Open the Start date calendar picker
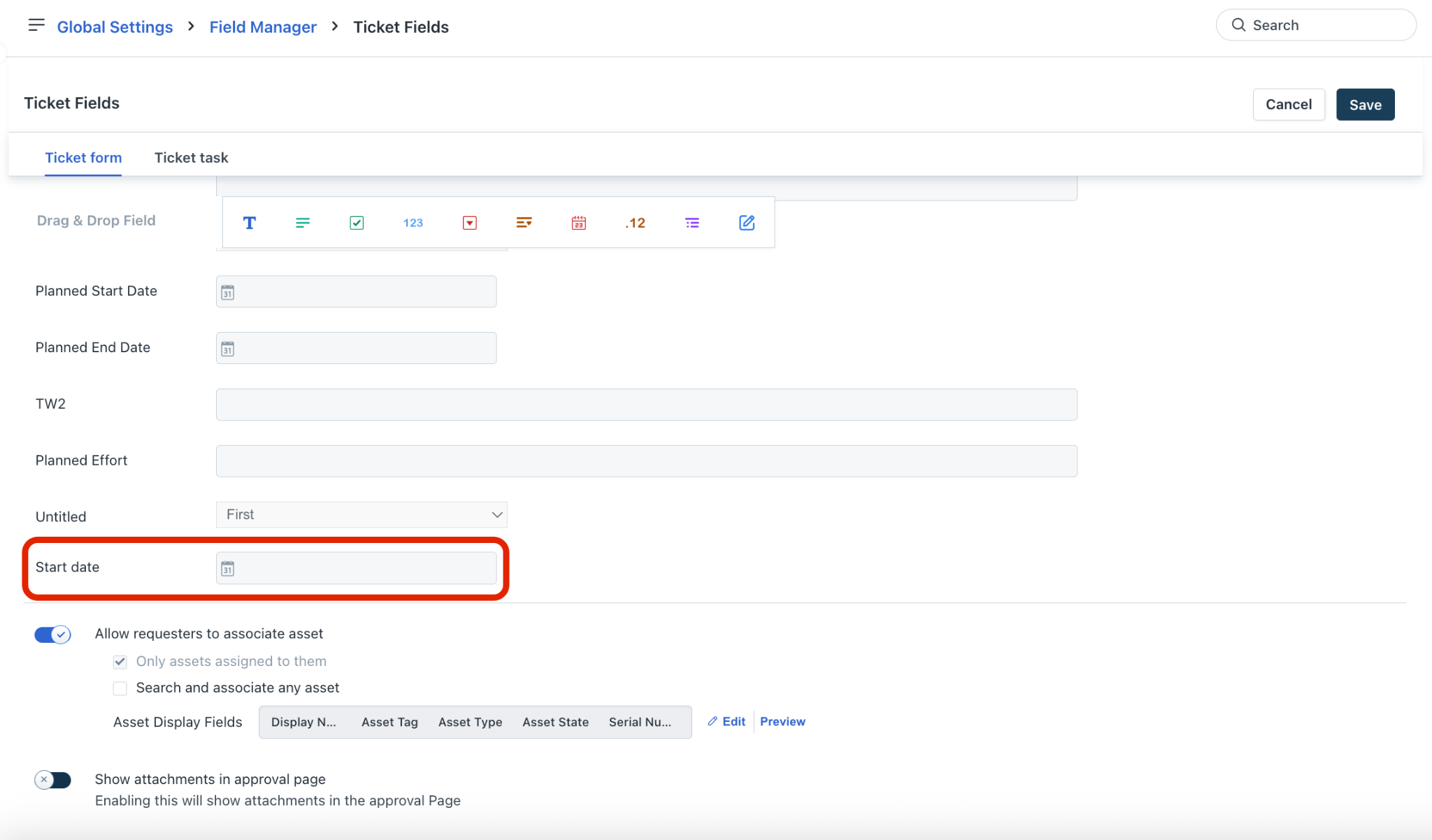1432x840 pixels. click(x=228, y=568)
